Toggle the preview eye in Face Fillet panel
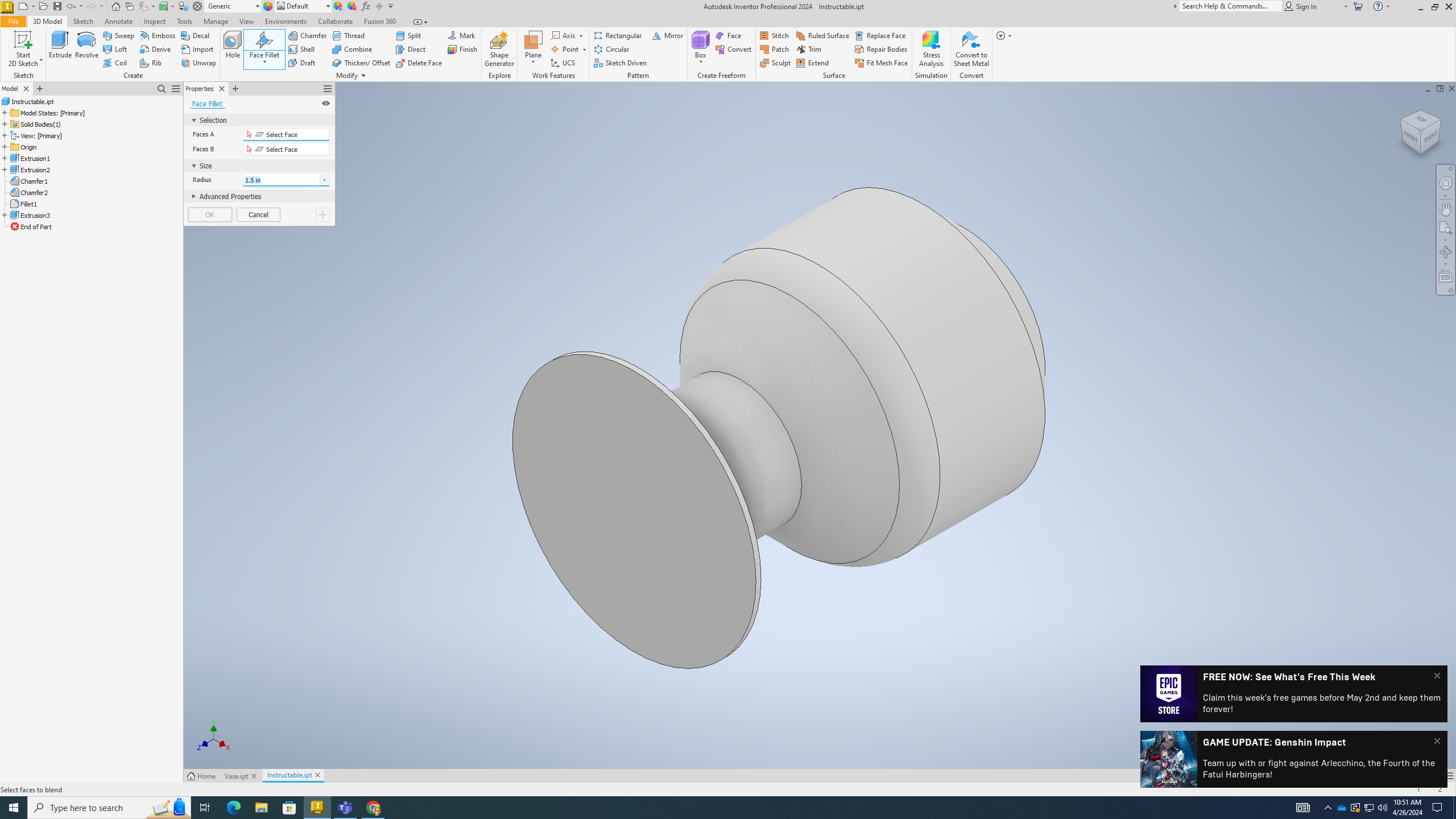Screen dimensions: 1456x819 [x=326, y=104]
